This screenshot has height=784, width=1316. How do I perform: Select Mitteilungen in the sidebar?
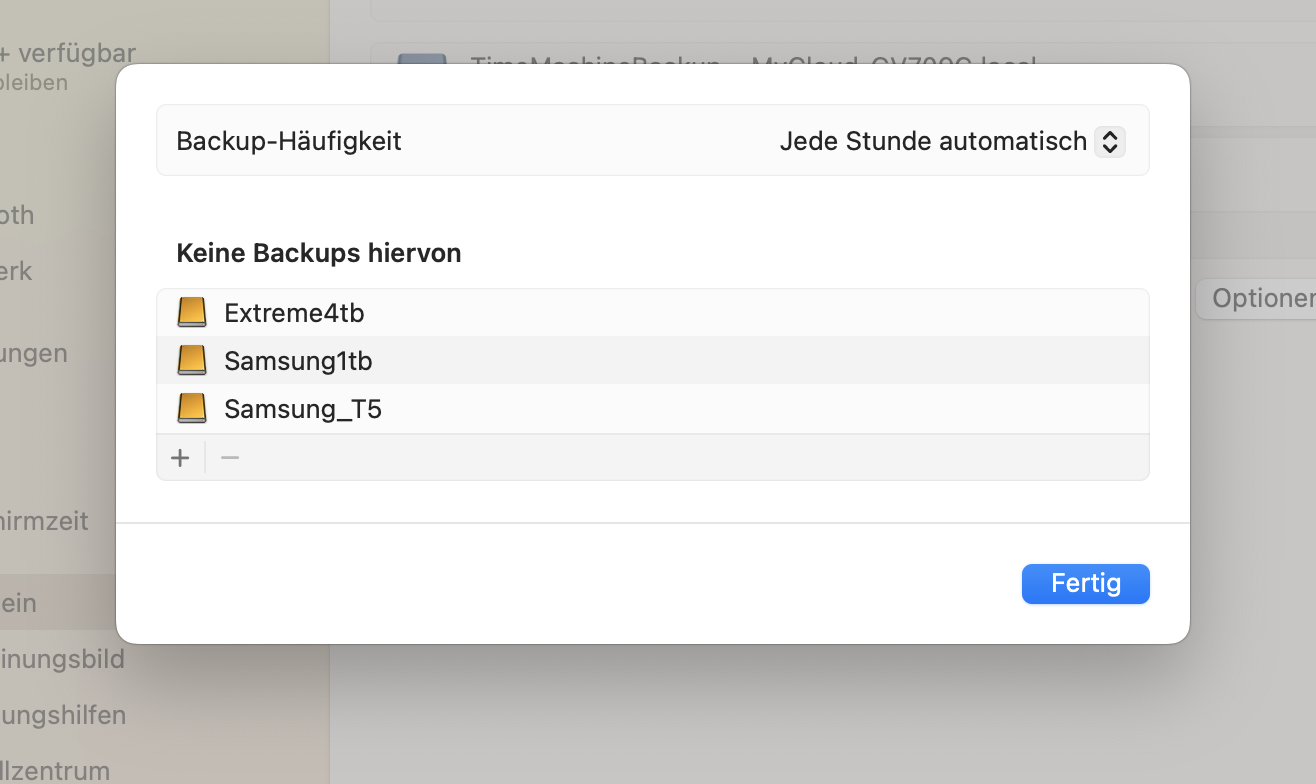click(34, 353)
